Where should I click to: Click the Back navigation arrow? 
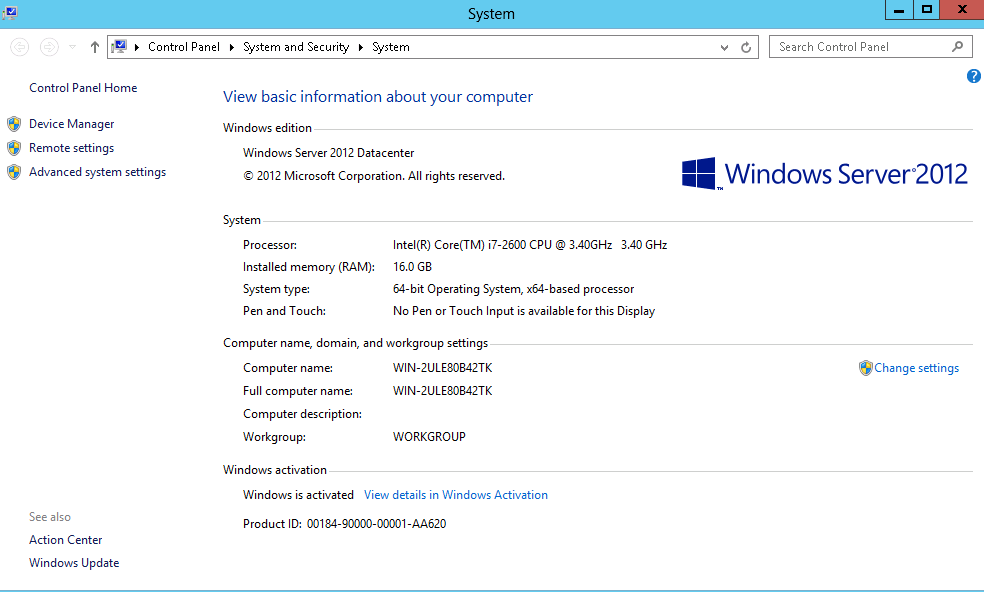(x=19, y=47)
